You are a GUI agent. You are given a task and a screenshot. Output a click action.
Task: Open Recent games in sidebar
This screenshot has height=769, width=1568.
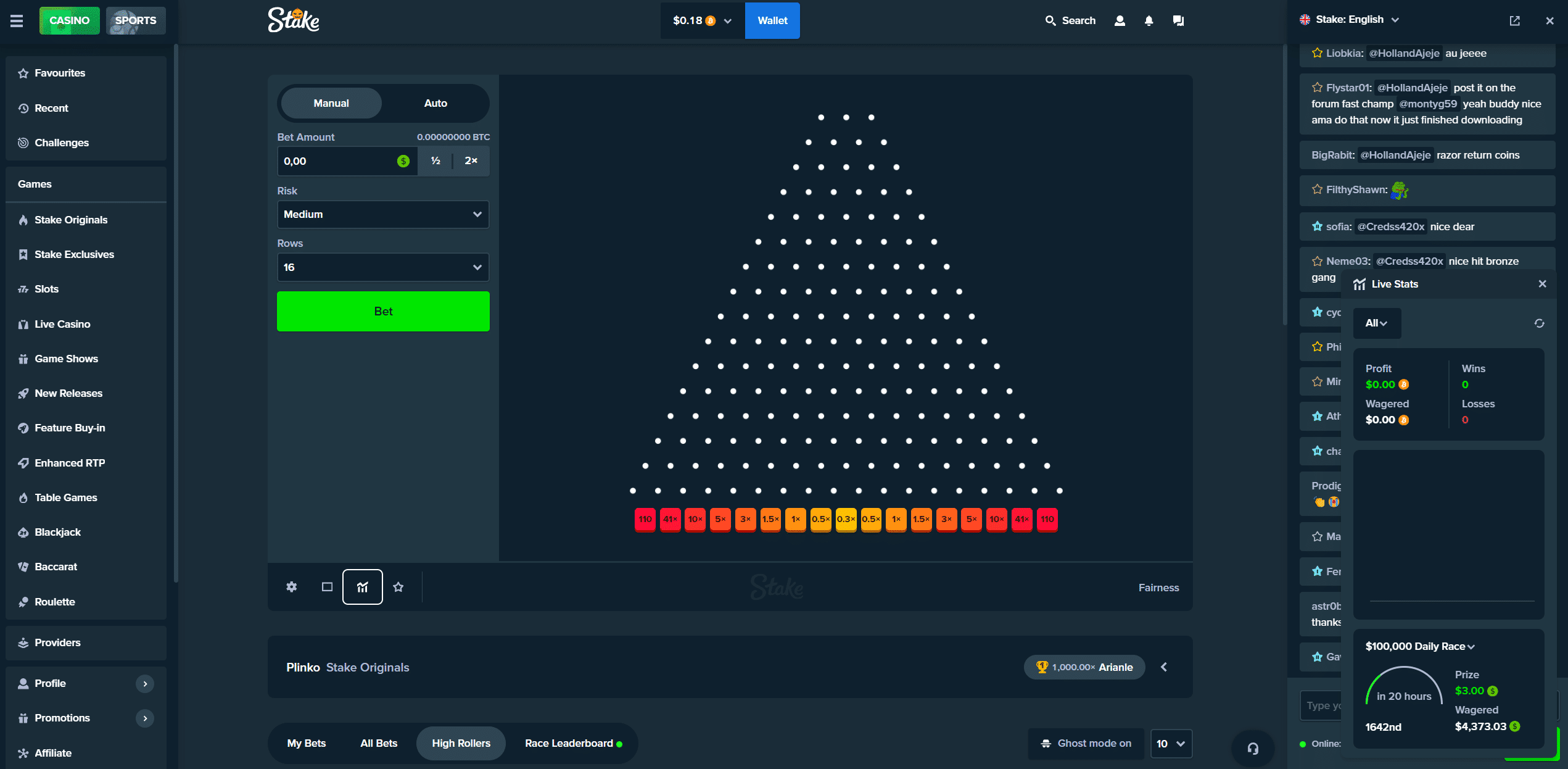tap(86, 108)
